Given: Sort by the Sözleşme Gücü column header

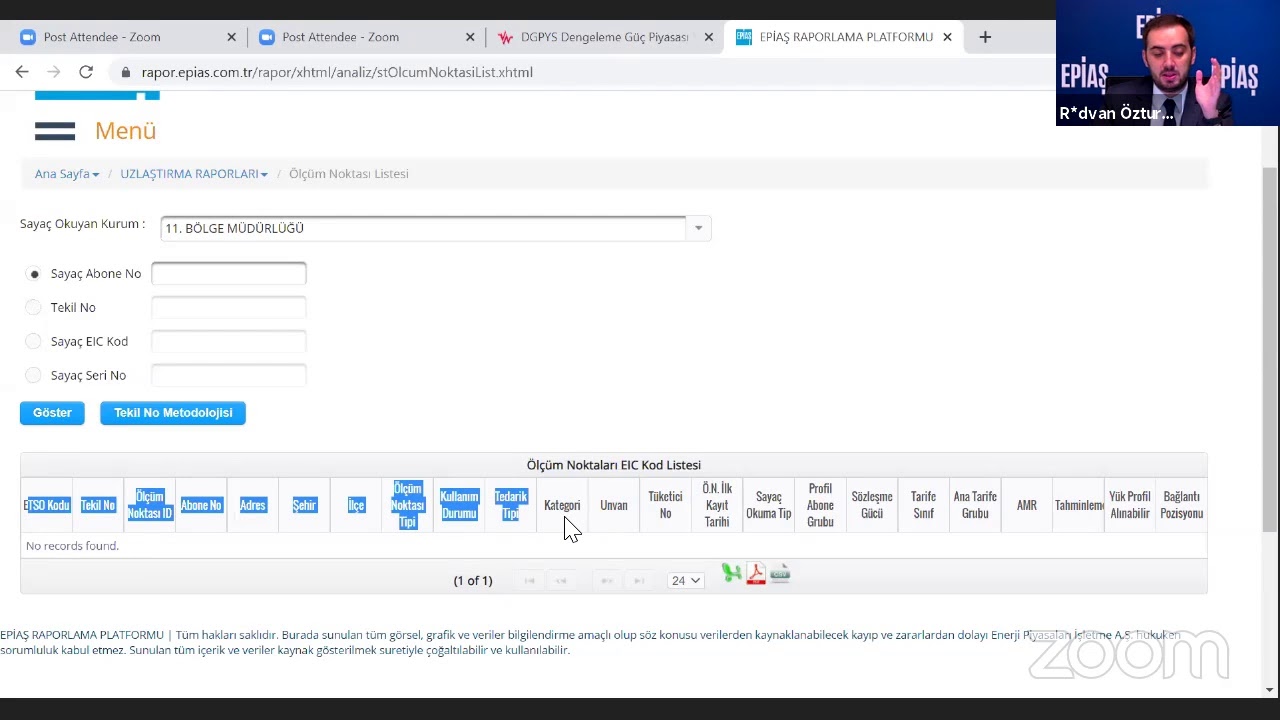Looking at the screenshot, I should (872, 505).
